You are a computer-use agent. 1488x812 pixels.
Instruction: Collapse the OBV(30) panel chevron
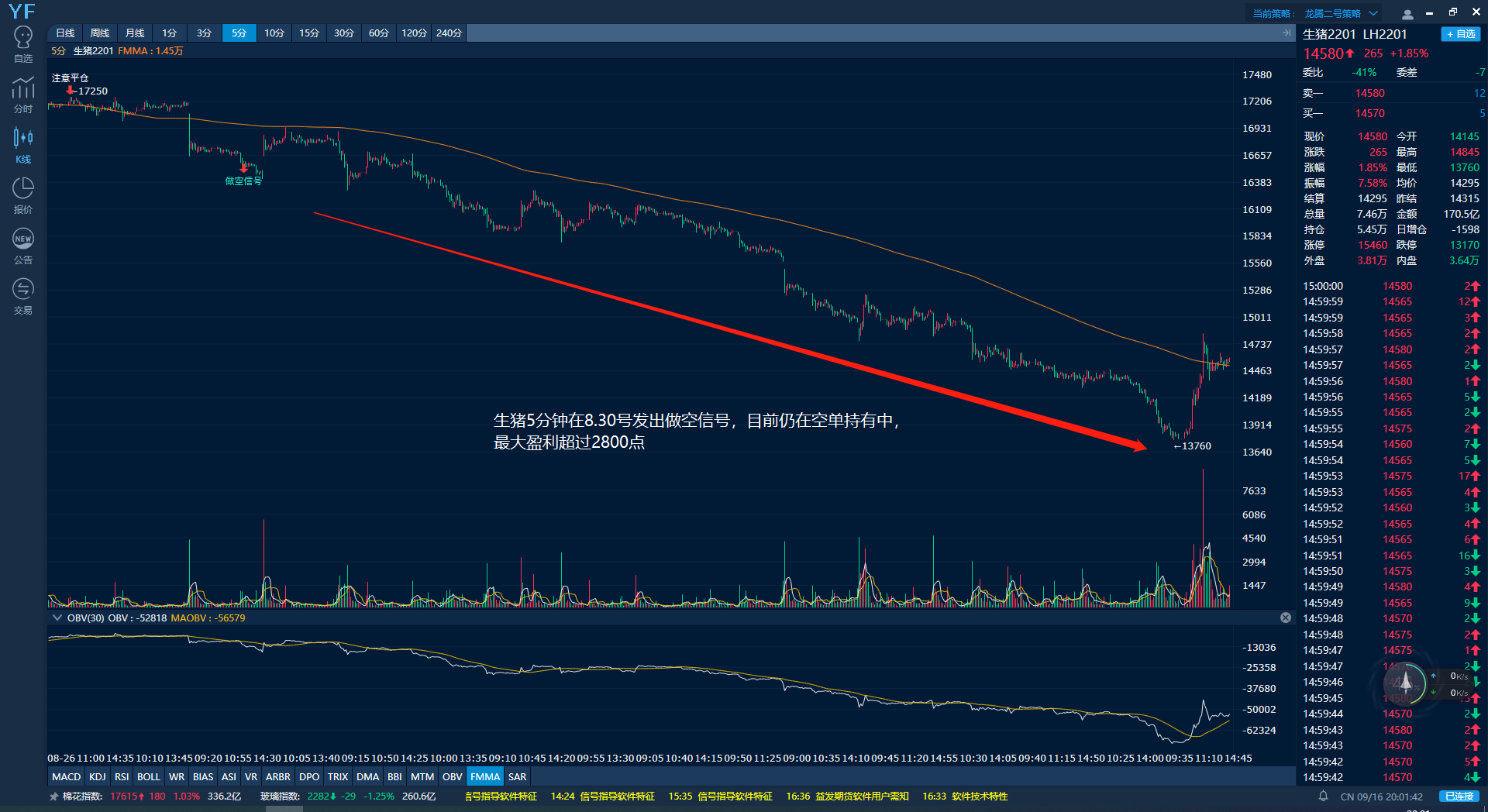pyautogui.click(x=57, y=618)
